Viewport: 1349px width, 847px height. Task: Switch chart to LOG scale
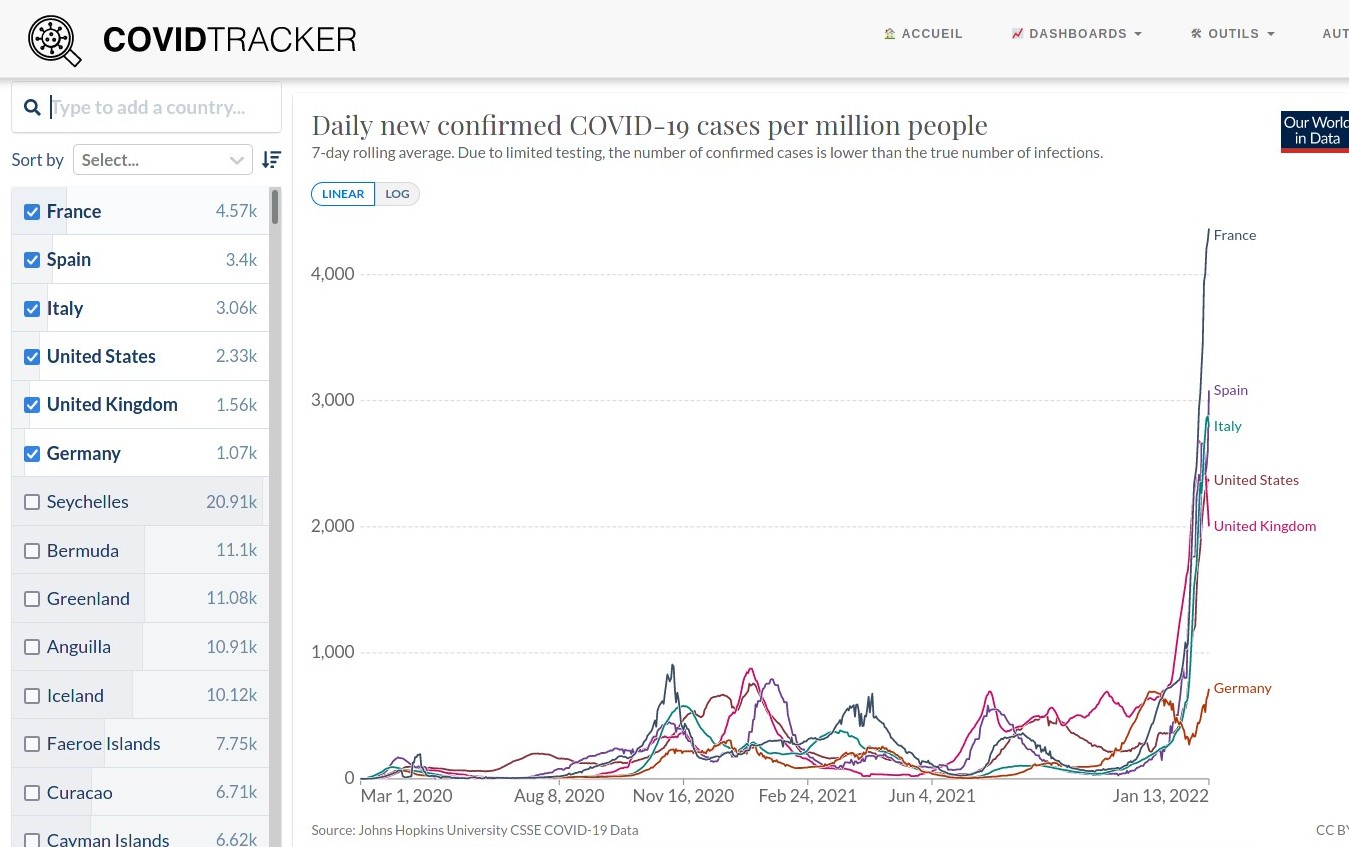[397, 194]
